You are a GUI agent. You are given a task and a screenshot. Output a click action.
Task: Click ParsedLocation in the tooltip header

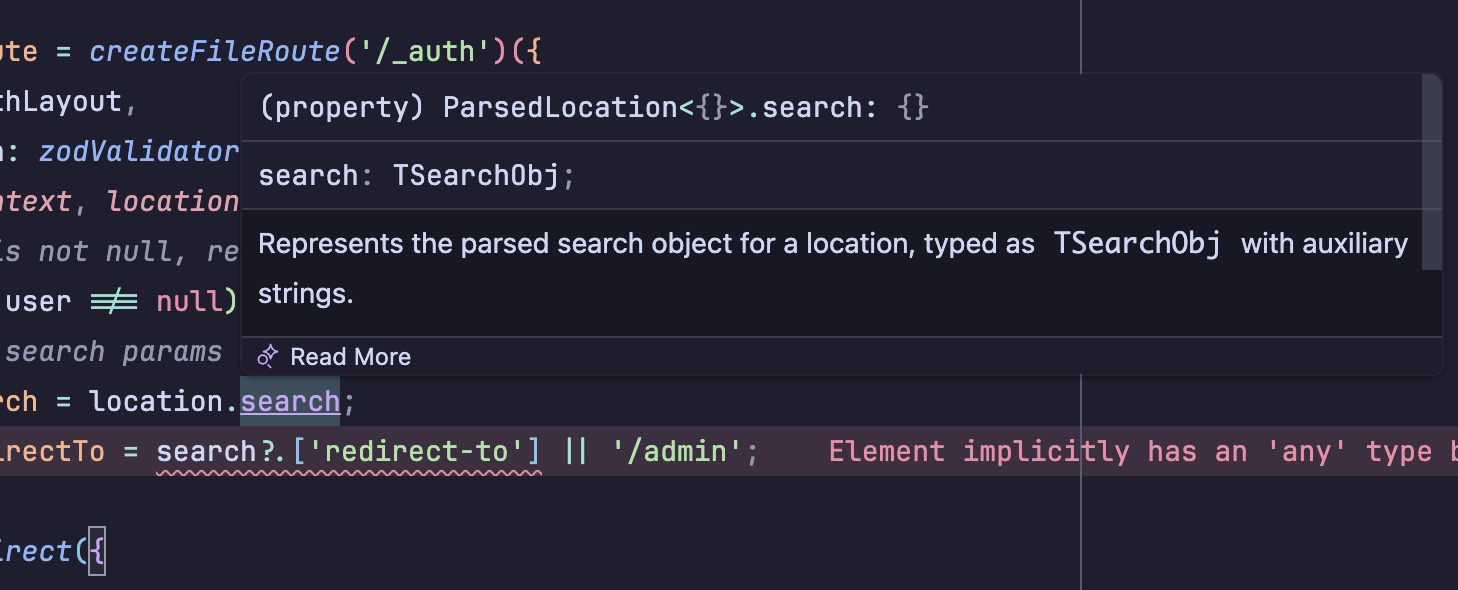pyautogui.click(x=561, y=108)
